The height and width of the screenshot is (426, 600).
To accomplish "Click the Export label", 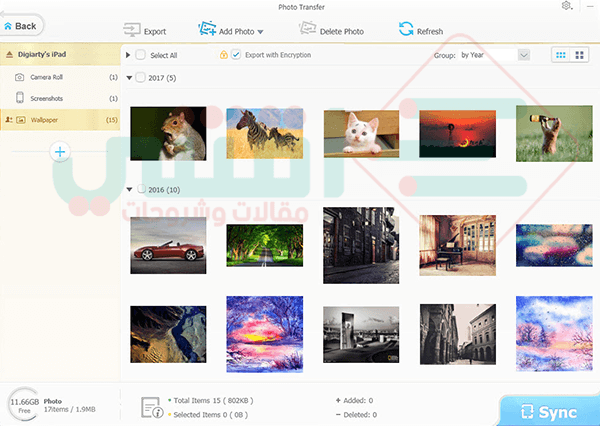I will [155, 32].
